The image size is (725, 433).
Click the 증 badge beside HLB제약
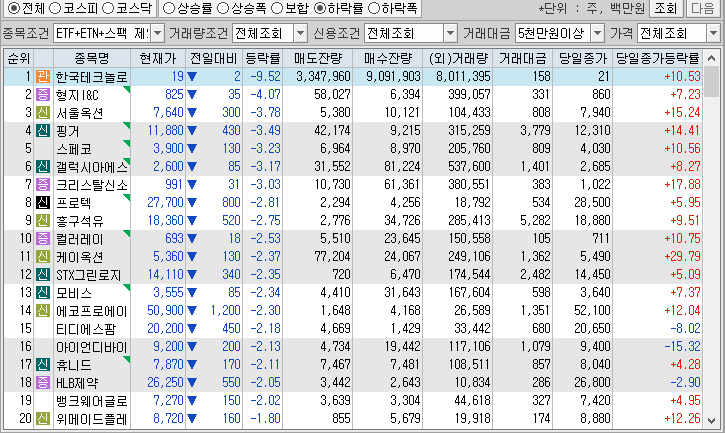(43, 383)
